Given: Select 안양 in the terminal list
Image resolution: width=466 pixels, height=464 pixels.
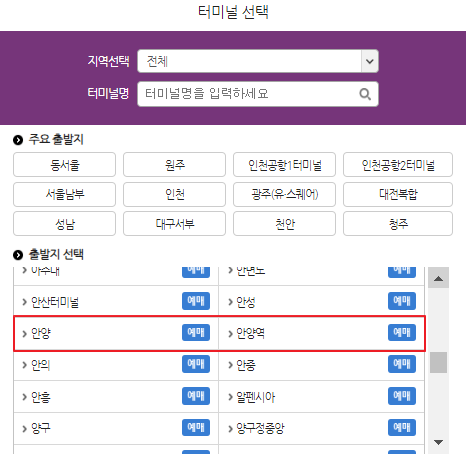Looking at the screenshot, I should pyautogui.click(x=41, y=333).
